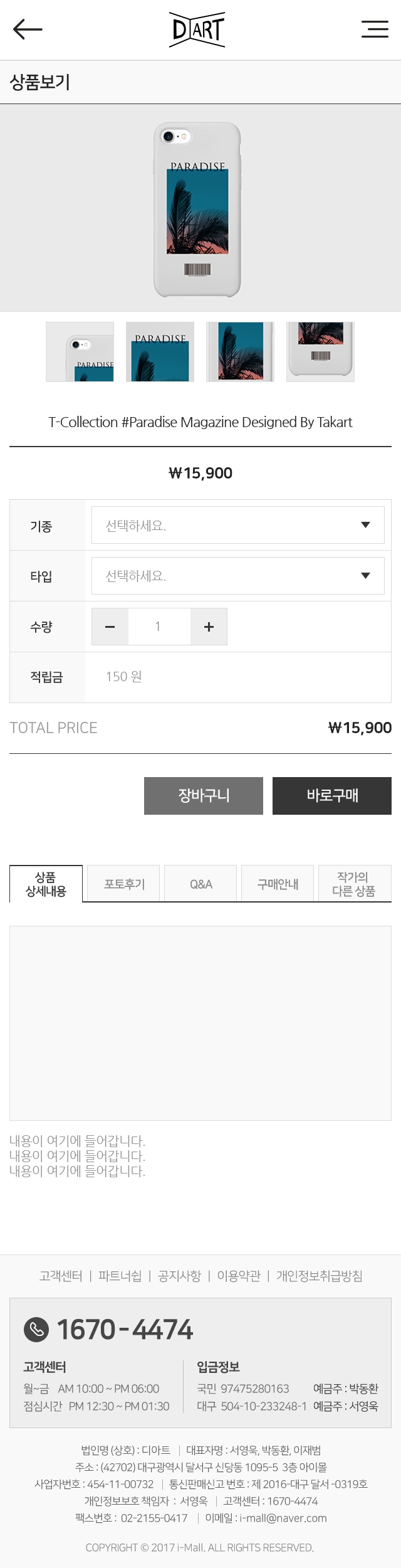
Task: Click the quantity input field
Action: click(159, 627)
